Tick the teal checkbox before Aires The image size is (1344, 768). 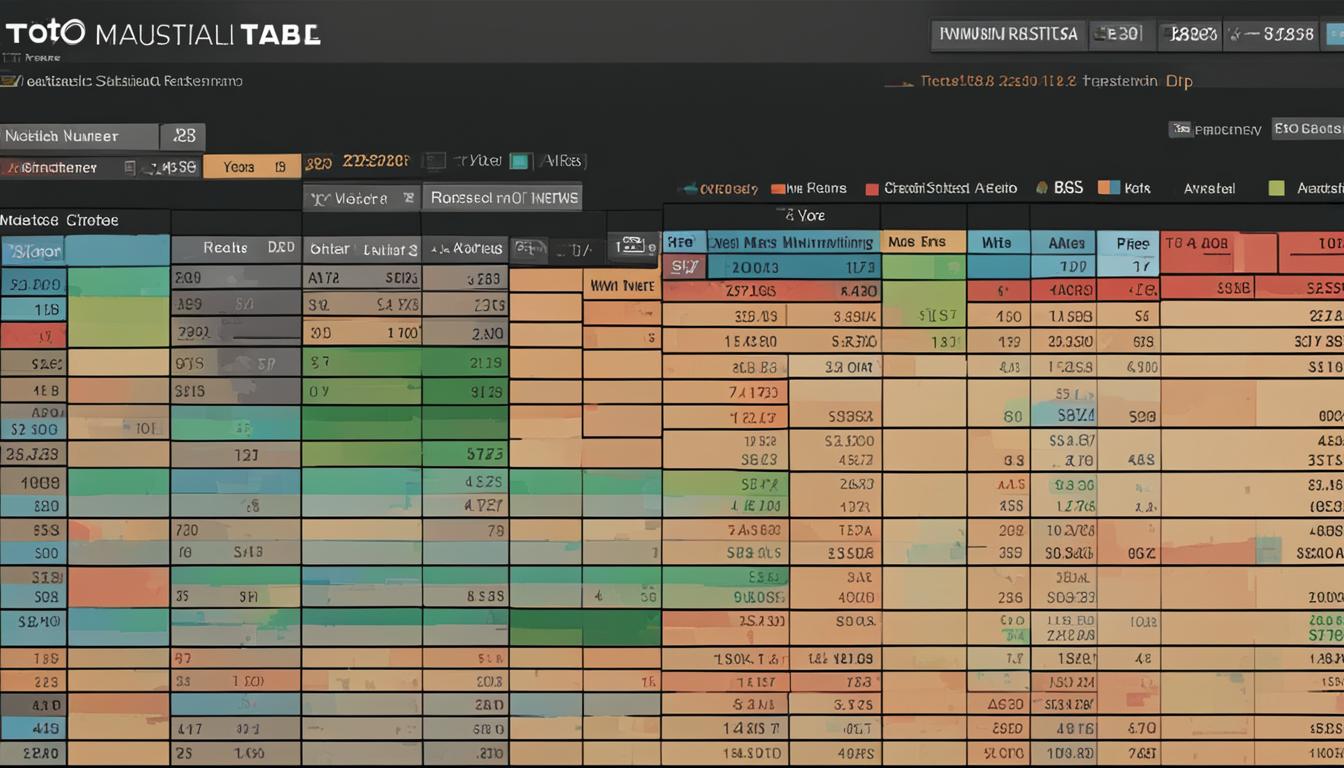coord(519,161)
